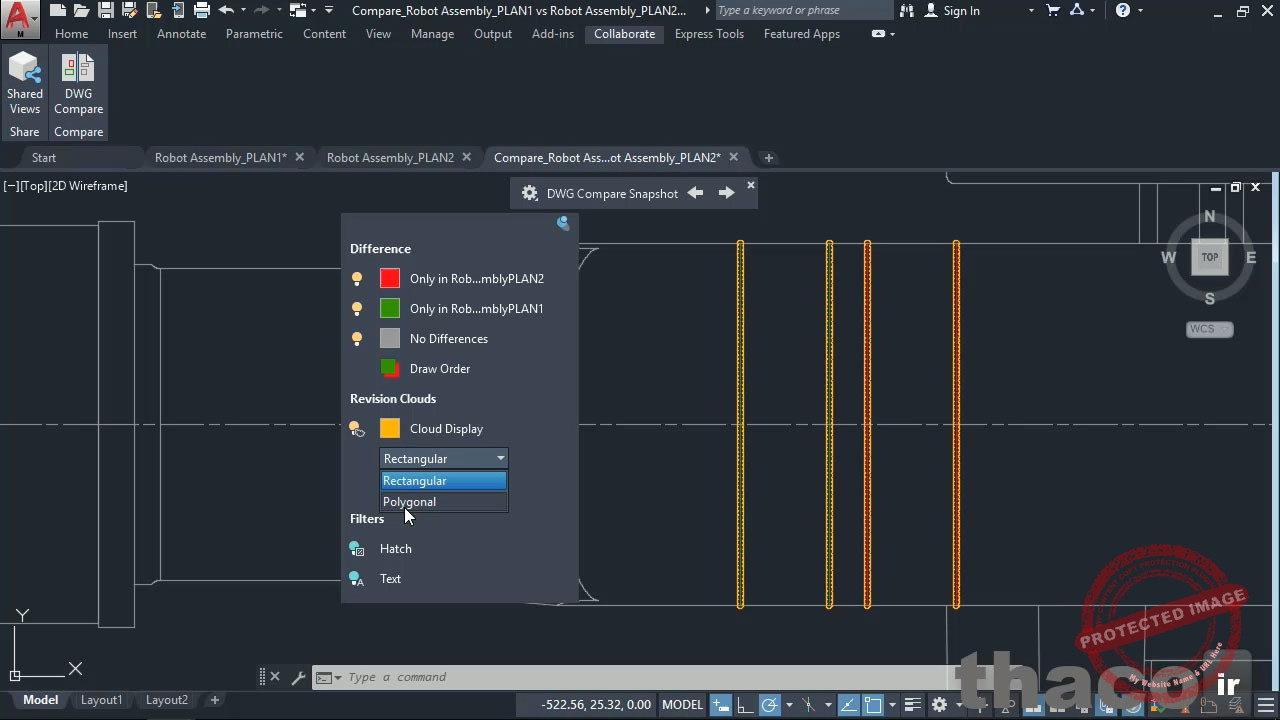The image size is (1280, 720).
Task: Click the Open file icon
Action: pyautogui.click(x=82, y=10)
